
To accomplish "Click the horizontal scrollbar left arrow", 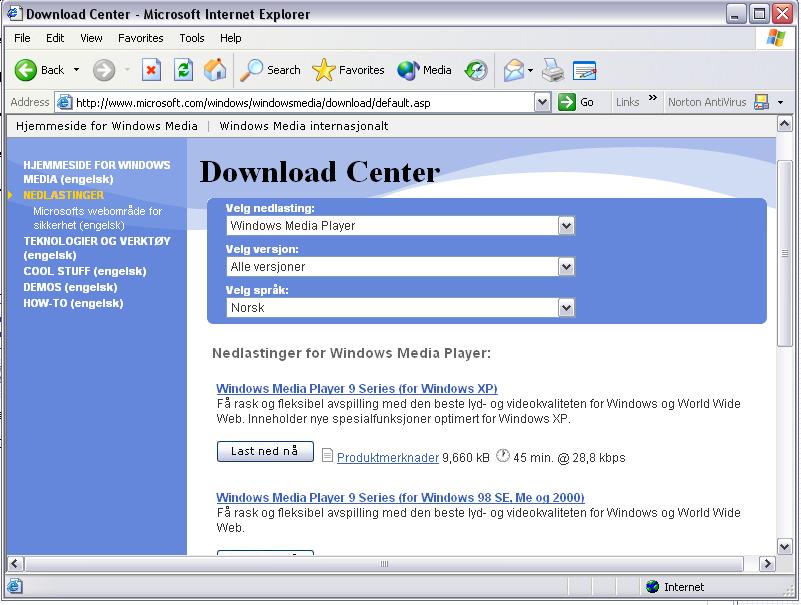I will coord(15,564).
